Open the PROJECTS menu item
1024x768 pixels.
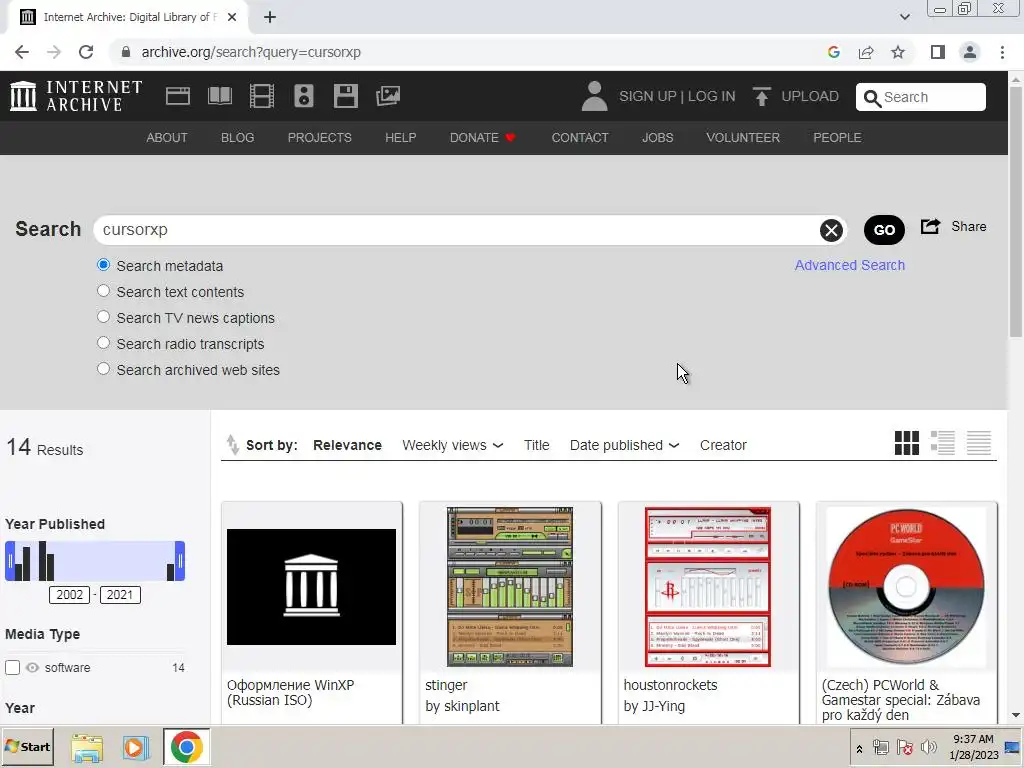(319, 138)
